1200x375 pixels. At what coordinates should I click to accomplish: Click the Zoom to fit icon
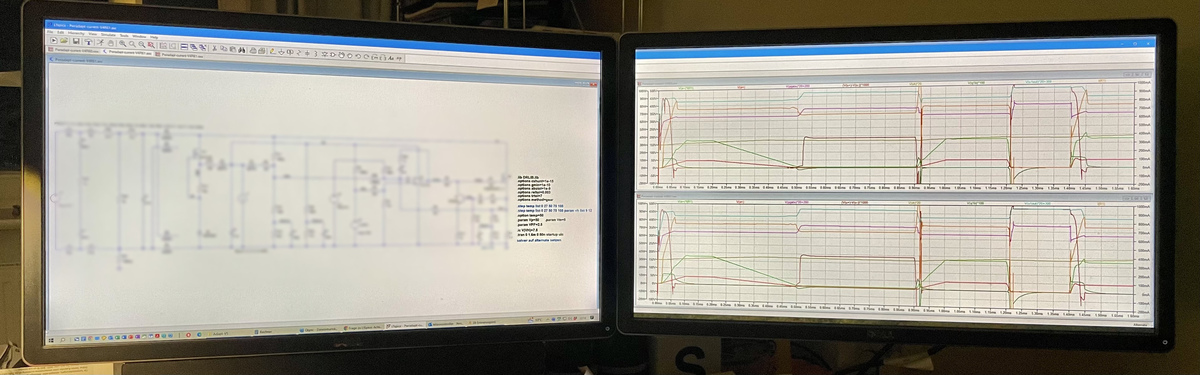pyautogui.click(x=151, y=45)
